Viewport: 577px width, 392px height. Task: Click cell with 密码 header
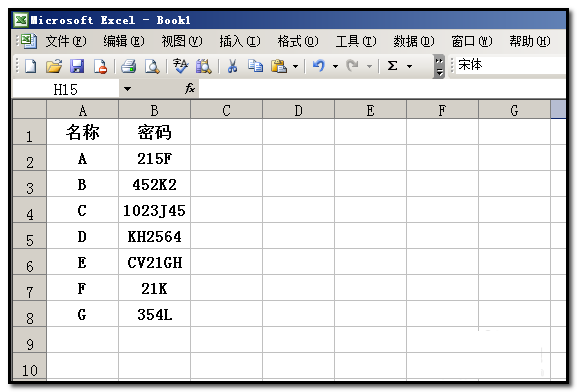coord(154,132)
